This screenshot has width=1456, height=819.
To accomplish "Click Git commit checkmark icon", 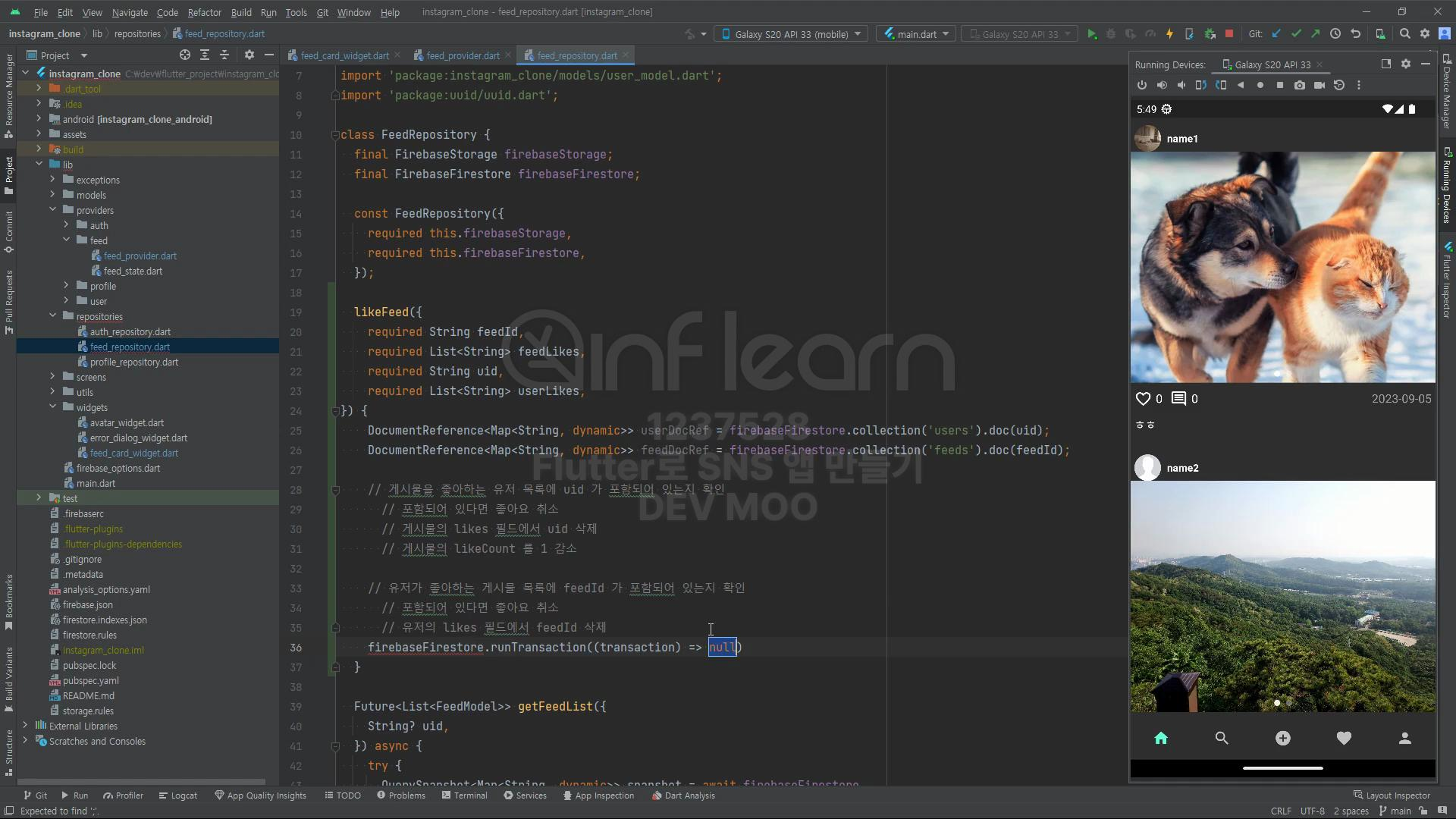I will 1296,34.
